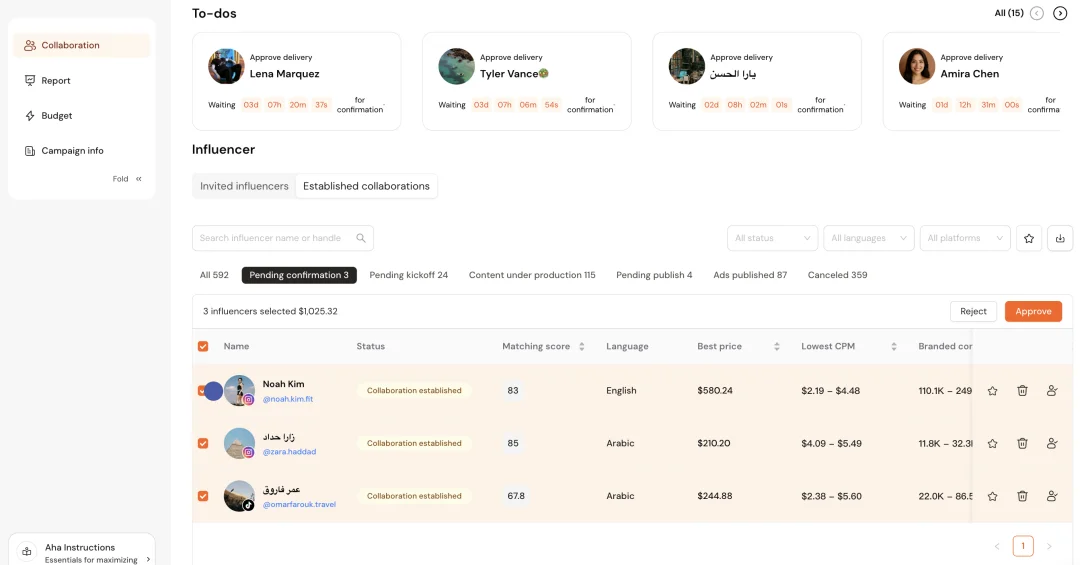Screen dimensions: 1080x565
Task: Uncheck the عمر فاروق row checkbox
Action: [x=203, y=496]
